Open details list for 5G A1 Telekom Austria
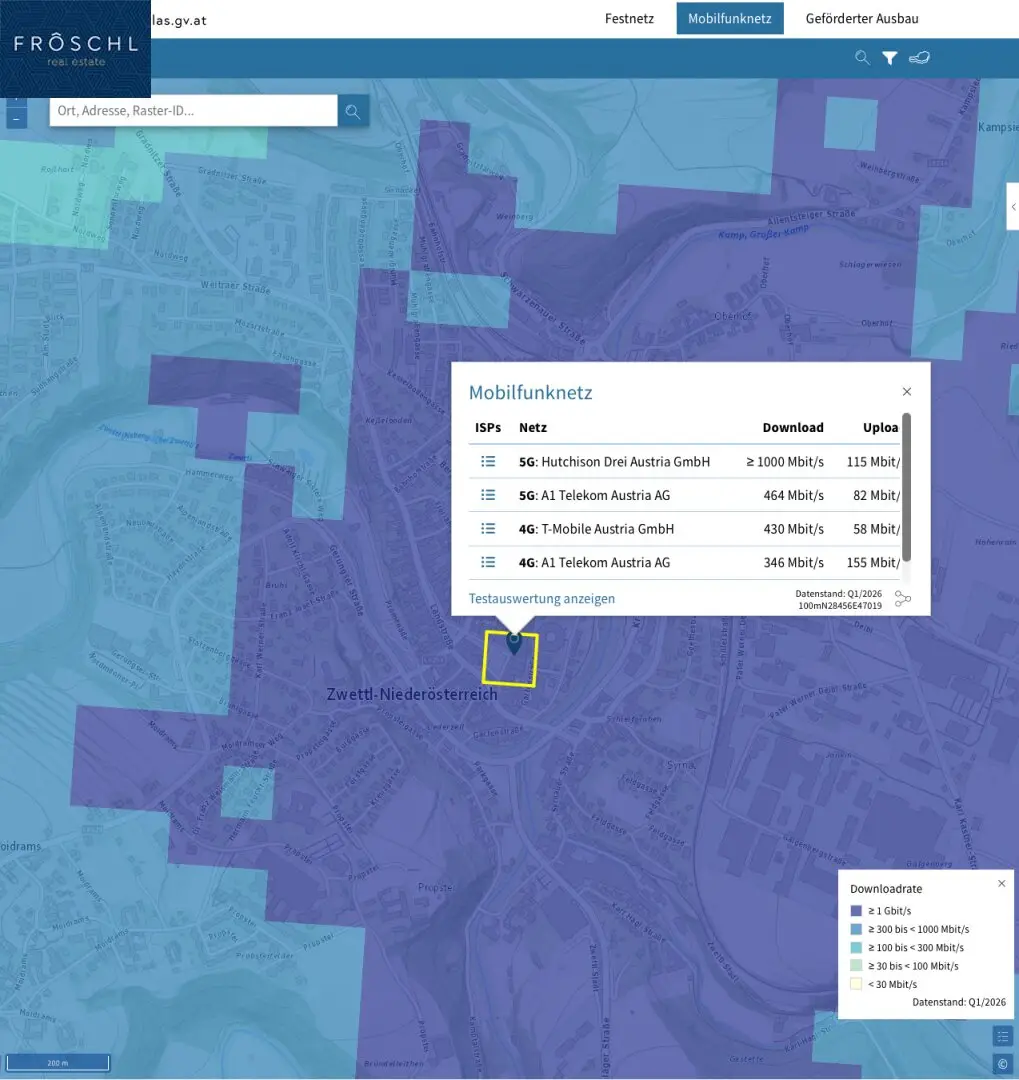1019x1080 pixels. point(488,495)
